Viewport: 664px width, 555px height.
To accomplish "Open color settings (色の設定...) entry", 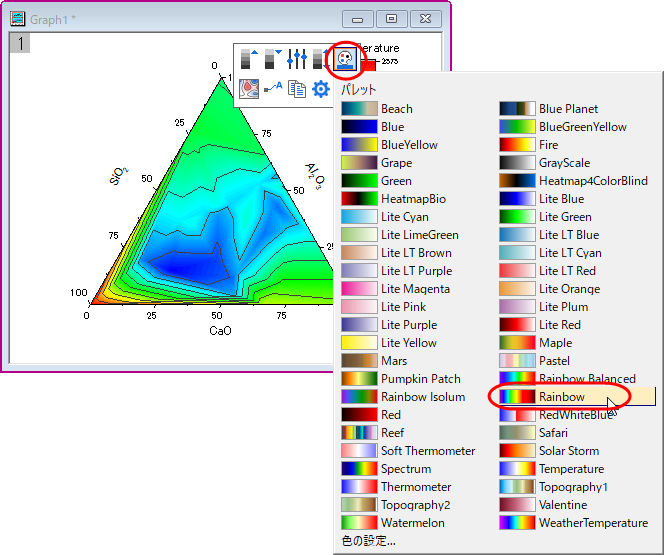I will 368,541.
